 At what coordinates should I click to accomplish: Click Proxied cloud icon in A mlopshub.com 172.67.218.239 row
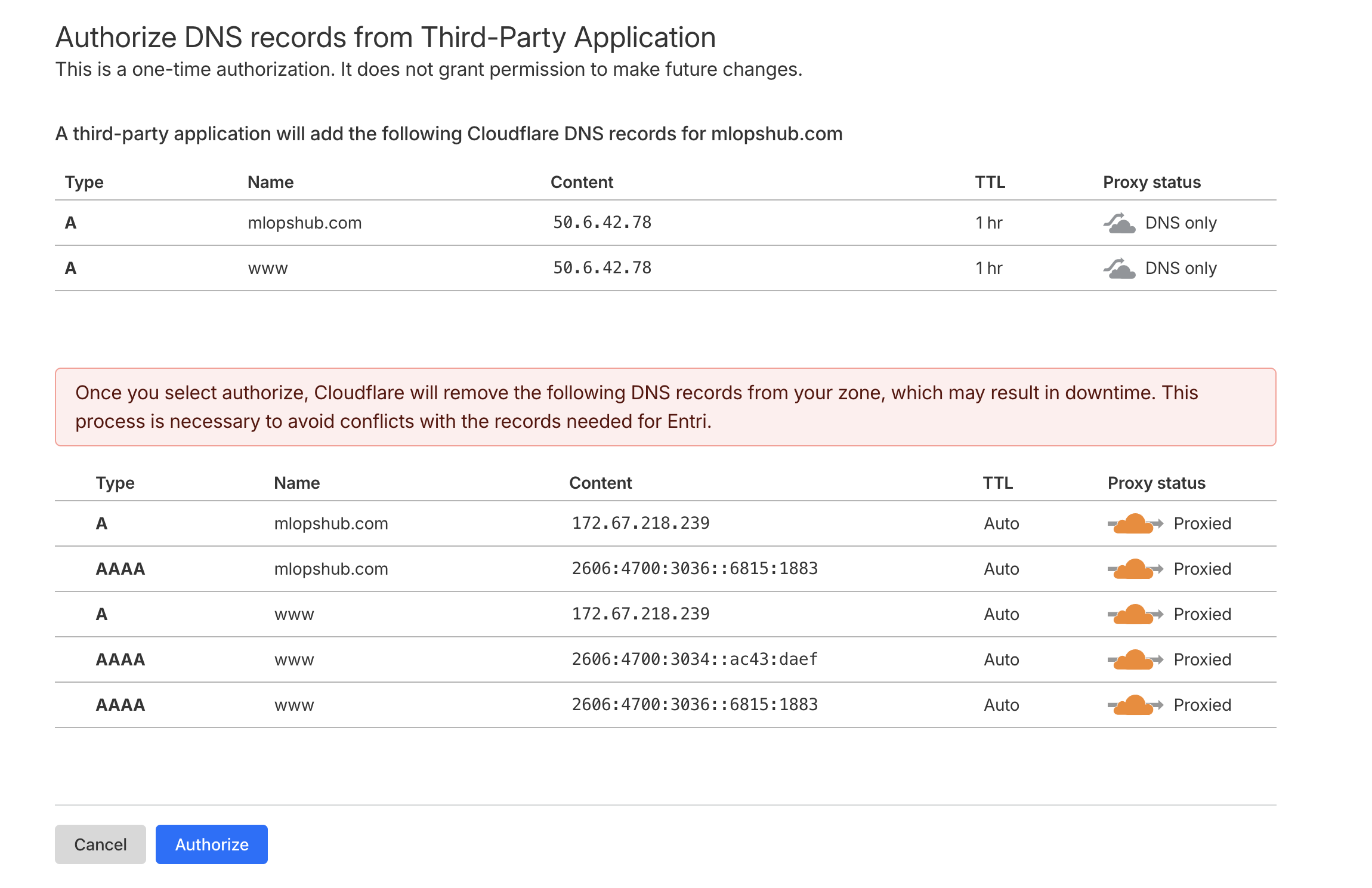(x=1135, y=523)
